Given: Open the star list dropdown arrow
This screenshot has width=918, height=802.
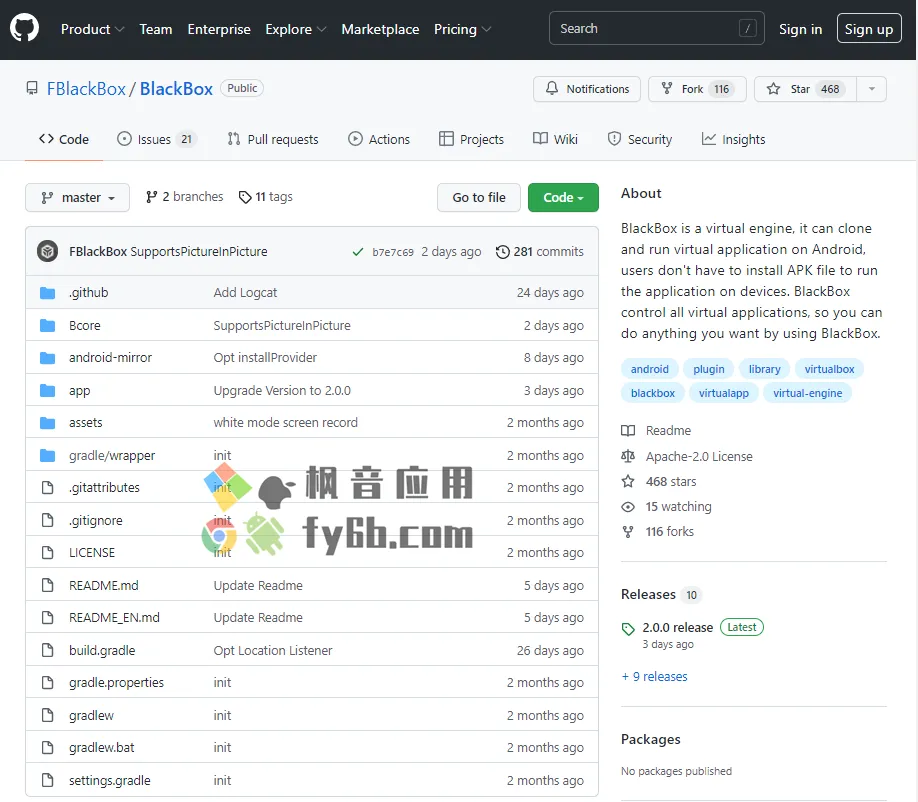Looking at the screenshot, I should [872, 89].
